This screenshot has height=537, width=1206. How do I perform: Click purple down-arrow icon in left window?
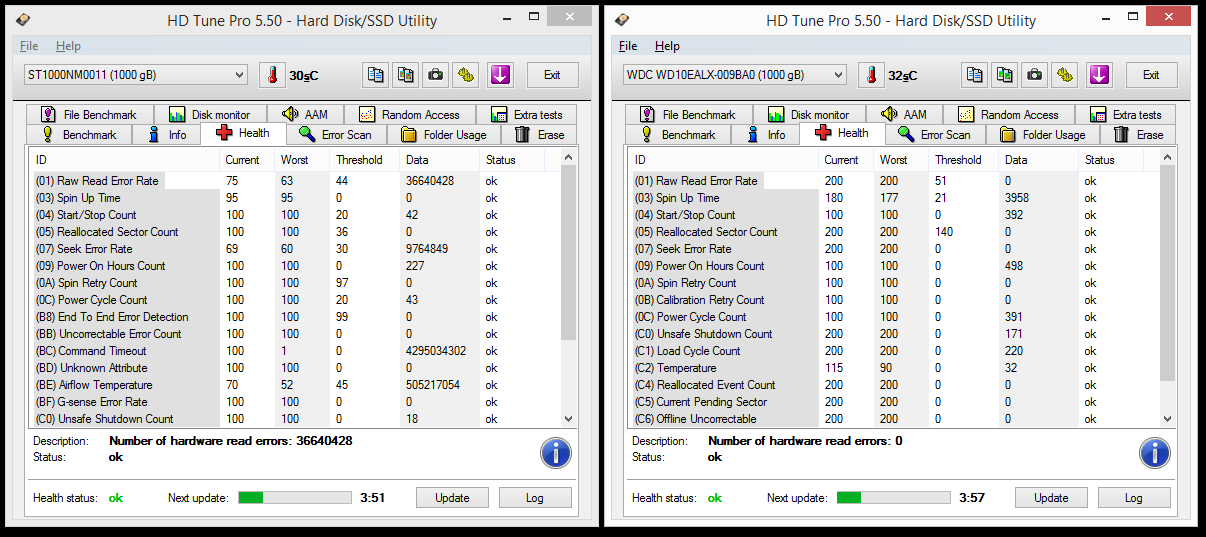[500, 75]
